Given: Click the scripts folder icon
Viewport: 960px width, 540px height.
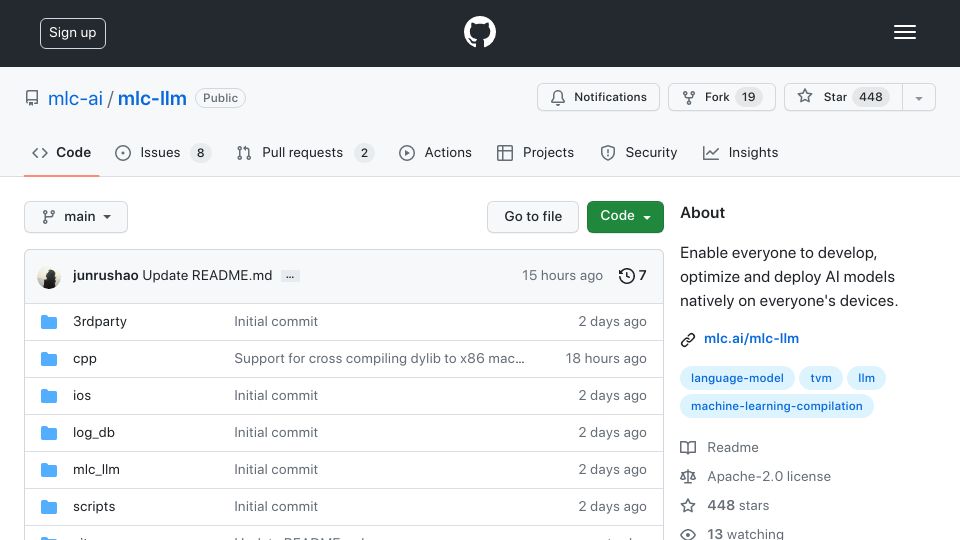Looking at the screenshot, I should pyautogui.click(x=49, y=507).
